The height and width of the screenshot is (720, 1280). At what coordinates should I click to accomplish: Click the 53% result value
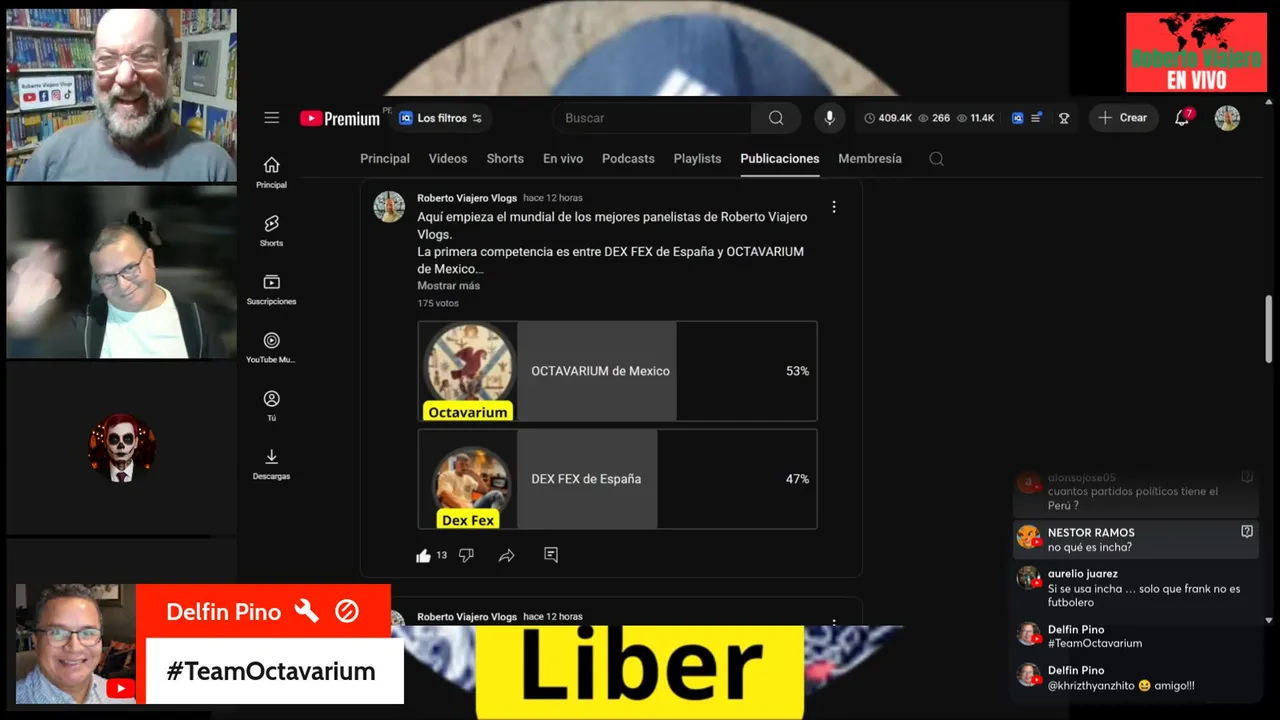(797, 371)
